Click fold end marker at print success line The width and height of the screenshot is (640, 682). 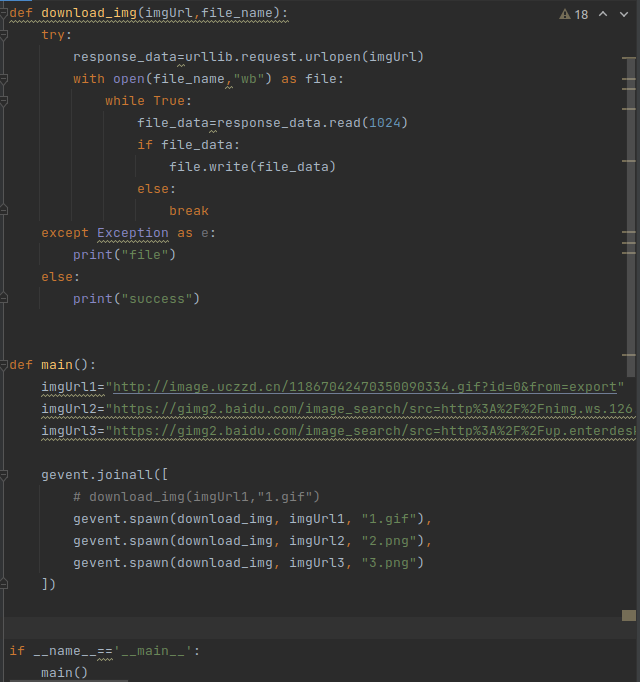point(3,298)
